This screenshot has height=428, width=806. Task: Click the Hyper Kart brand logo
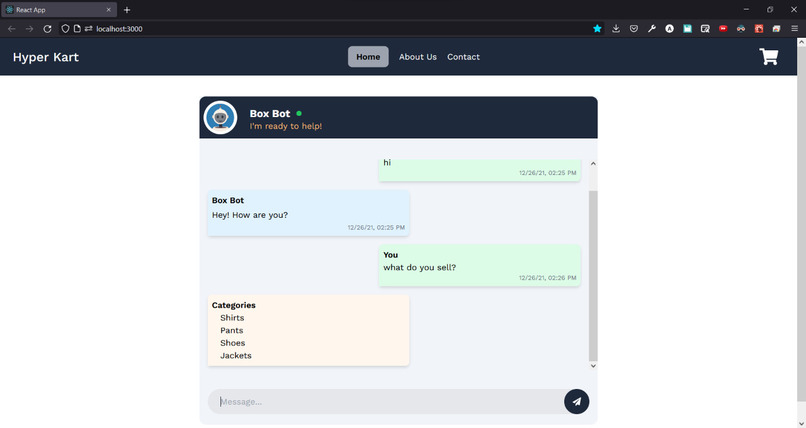coord(46,57)
